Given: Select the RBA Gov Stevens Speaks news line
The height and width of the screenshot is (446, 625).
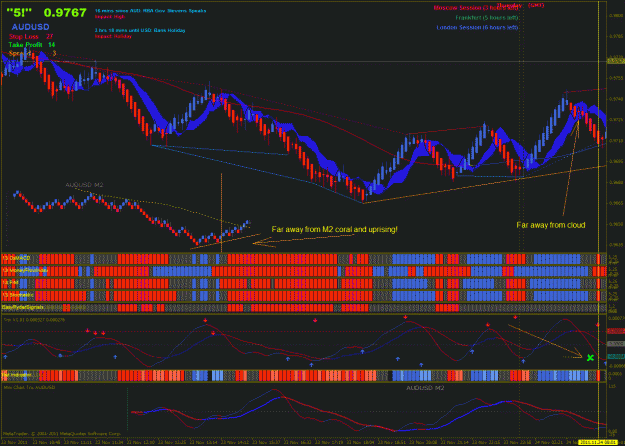Looking at the screenshot, I should (x=151, y=11).
